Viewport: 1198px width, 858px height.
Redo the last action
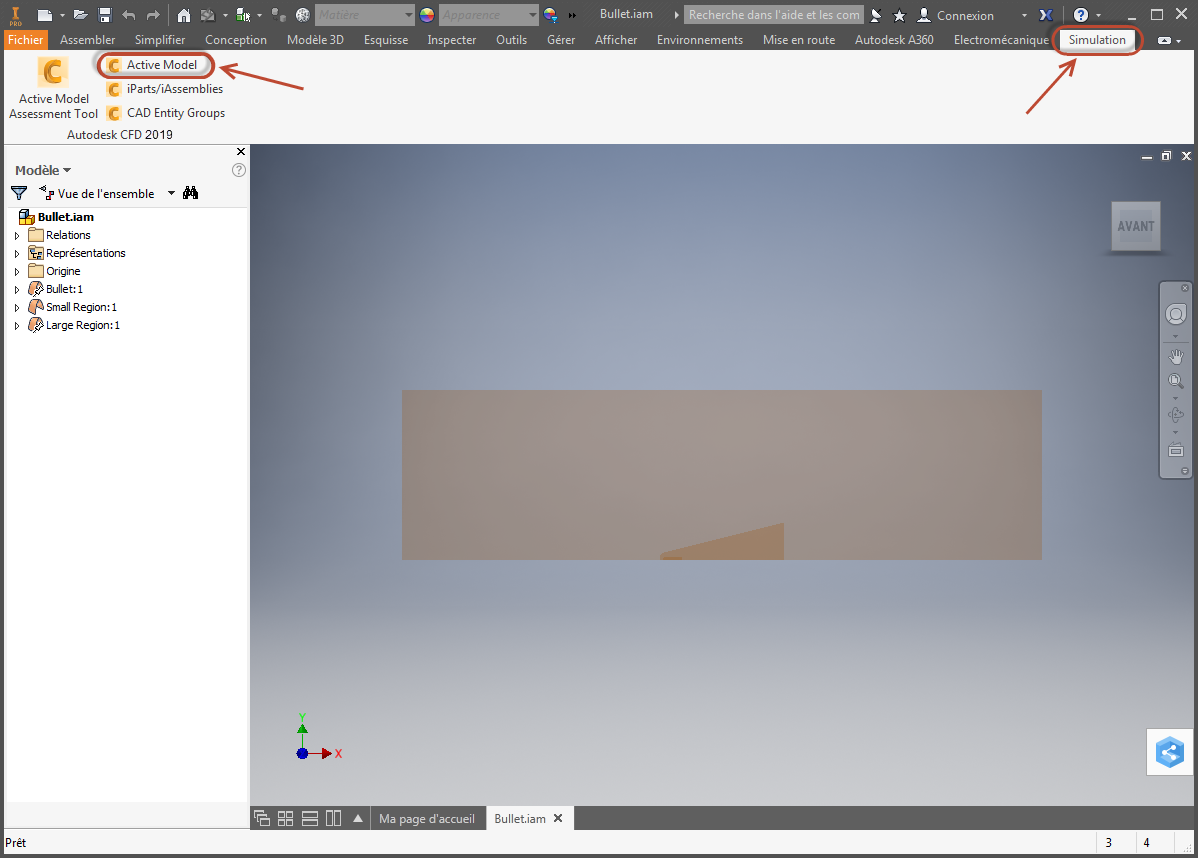153,15
